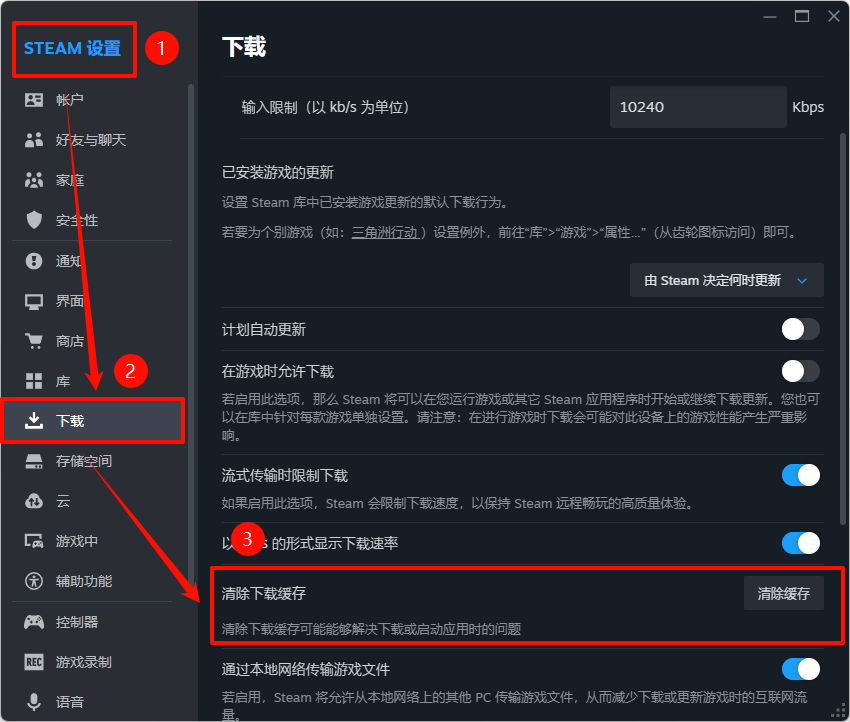Image resolution: width=850 pixels, height=722 pixels.
Task: Disable the 流式传输时限制下载 toggle
Action: point(801,475)
